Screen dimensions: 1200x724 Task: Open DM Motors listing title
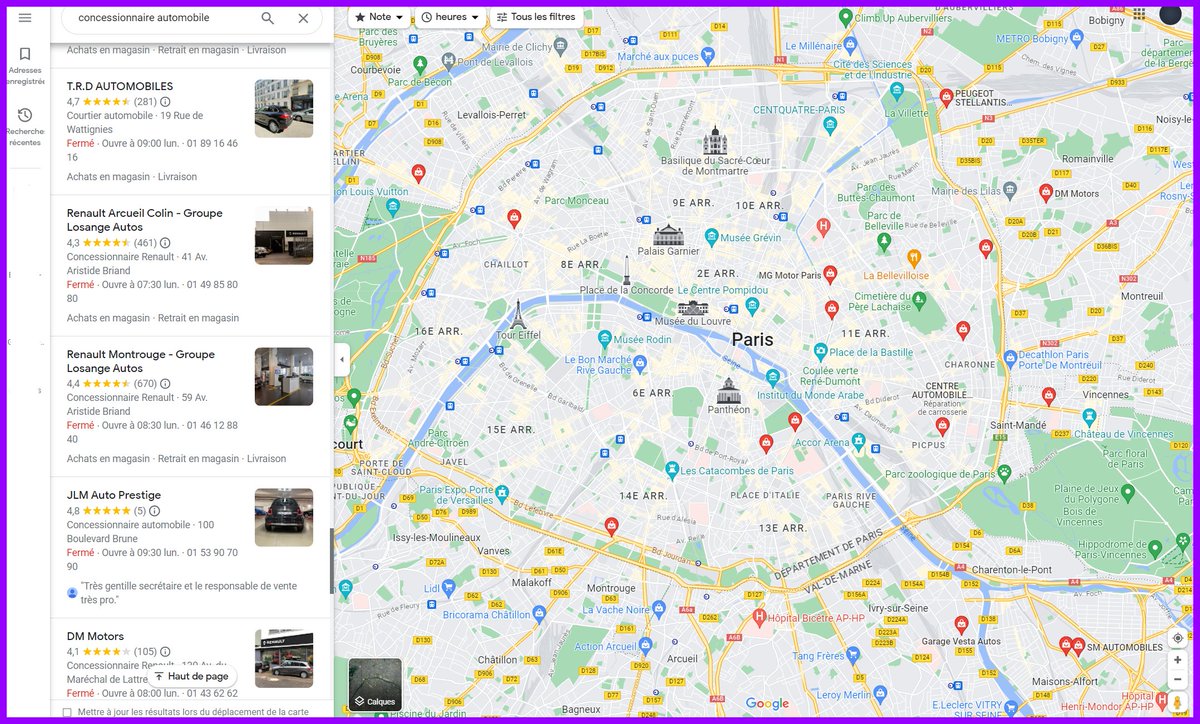tap(95, 636)
